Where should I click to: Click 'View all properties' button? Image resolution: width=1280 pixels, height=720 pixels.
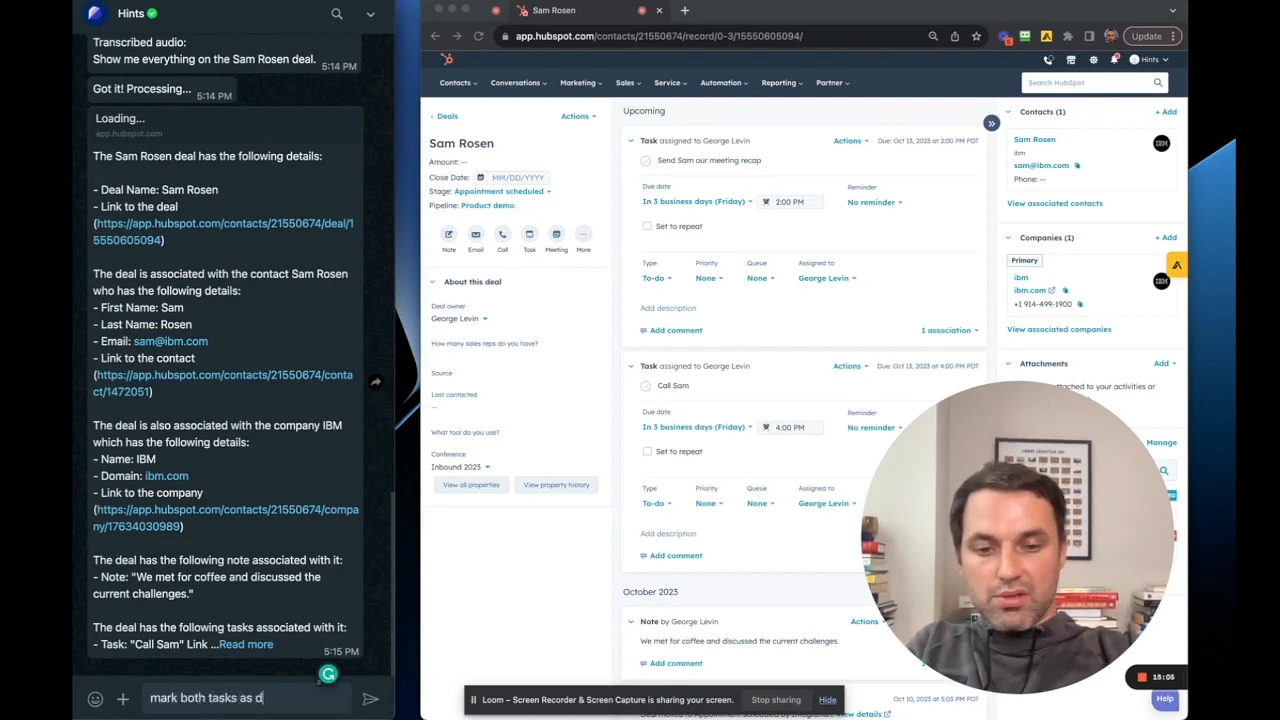coord(471,485)
